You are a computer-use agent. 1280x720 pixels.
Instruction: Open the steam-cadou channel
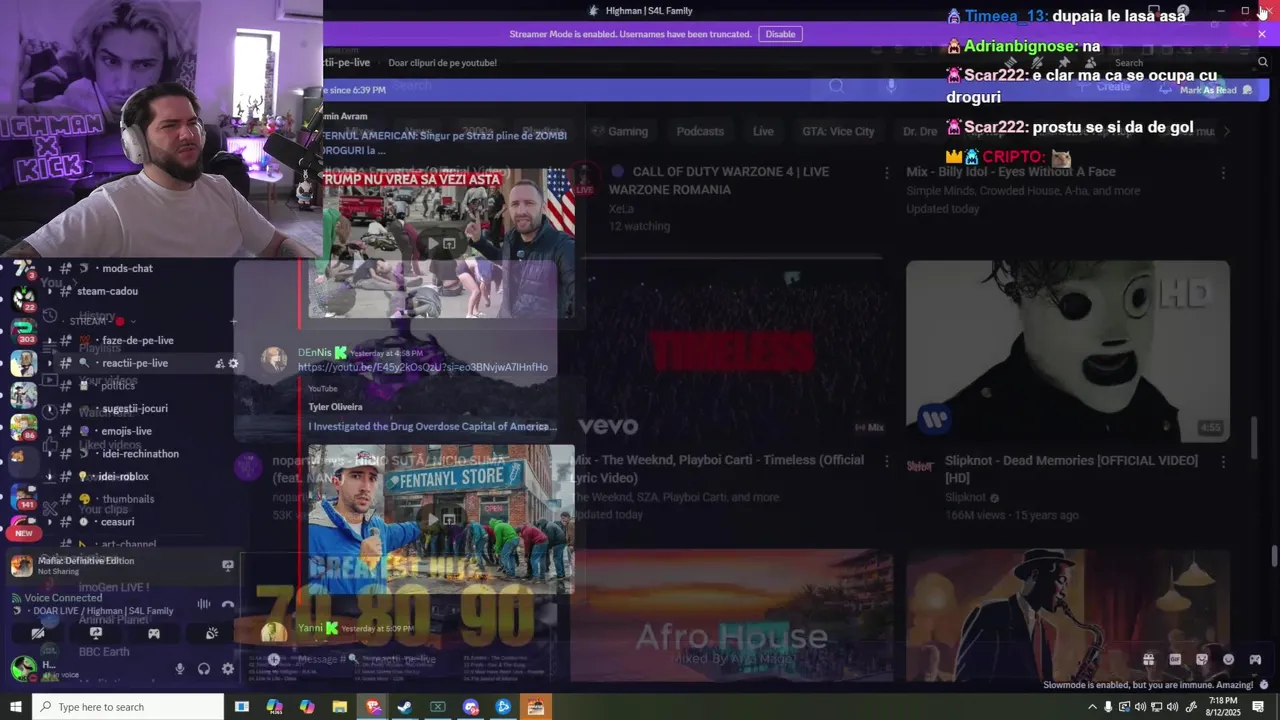click(x=107, y=291)
